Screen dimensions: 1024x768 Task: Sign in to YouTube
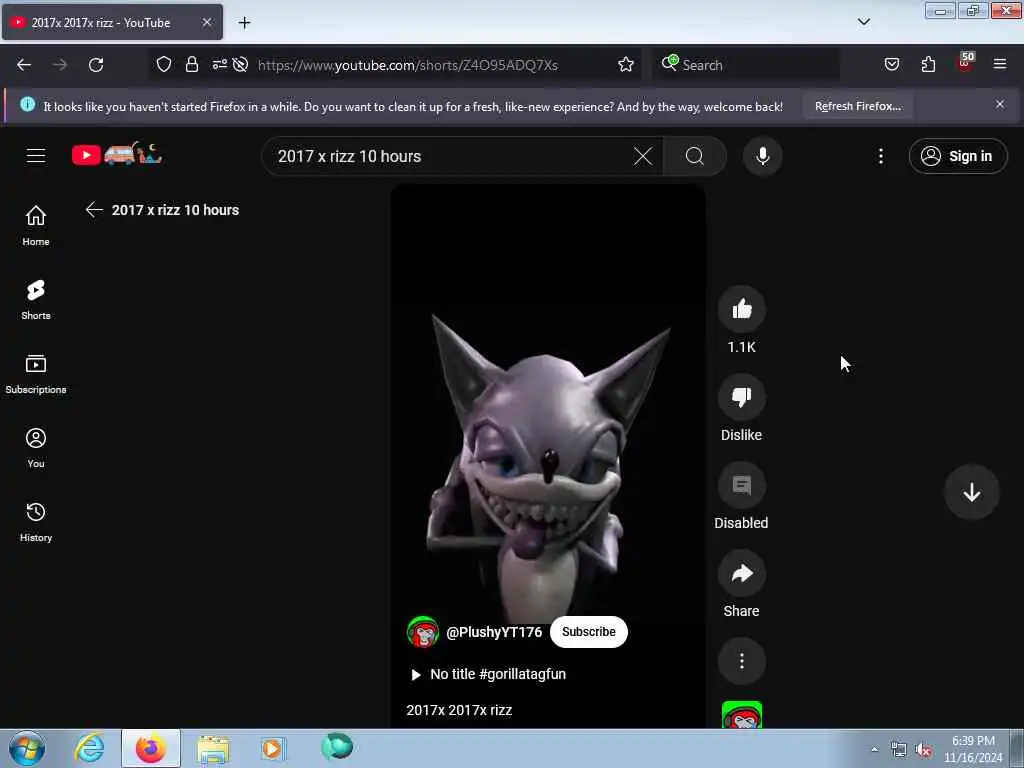tap(958, 156)
